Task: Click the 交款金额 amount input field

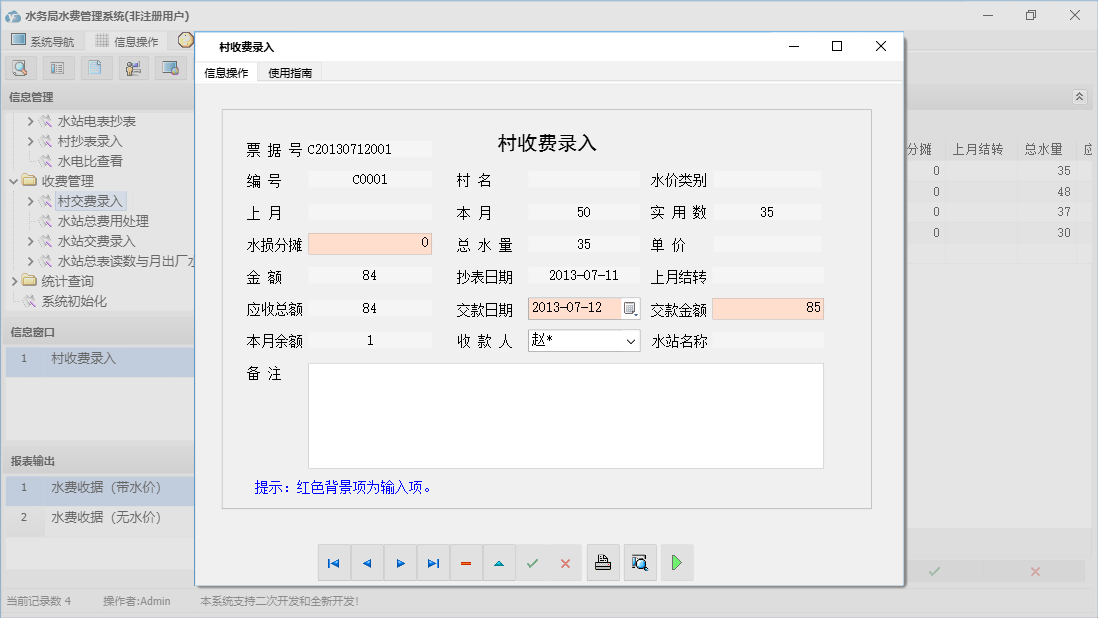Action: [768, 308]
